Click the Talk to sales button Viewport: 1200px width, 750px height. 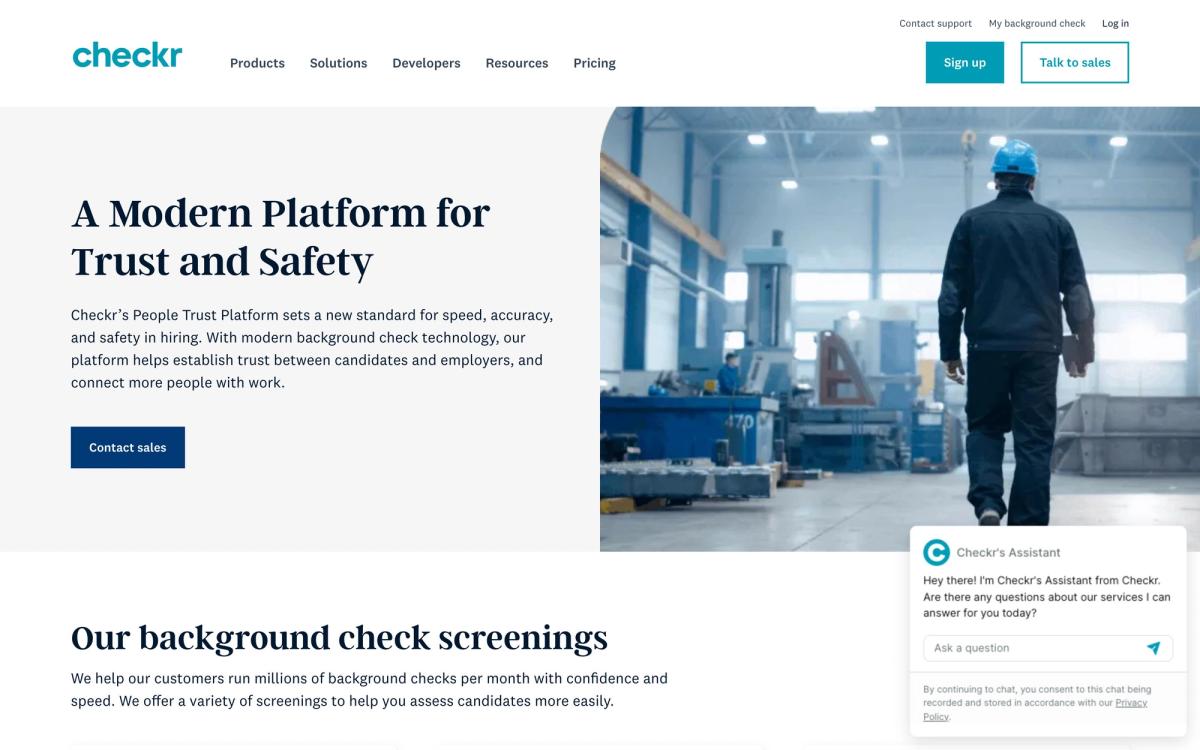point(1075,62)
